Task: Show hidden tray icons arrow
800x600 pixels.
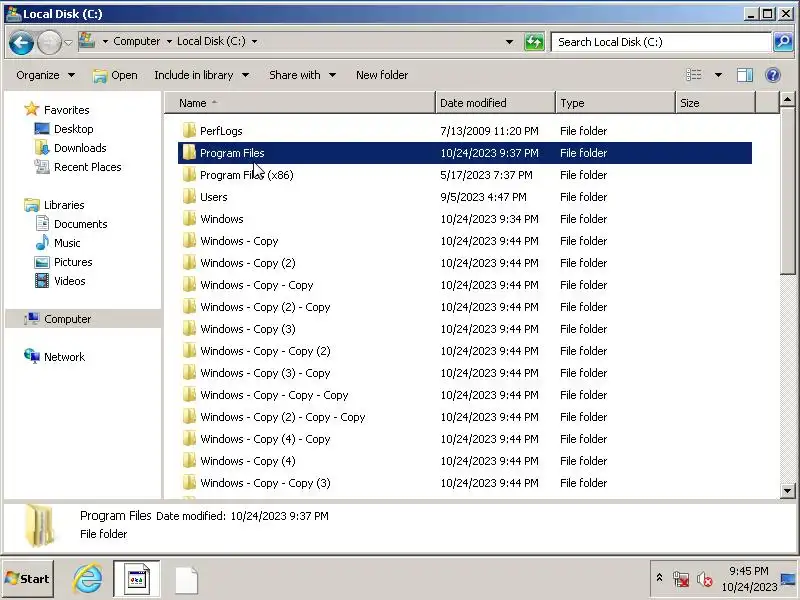Action: click(659, 578)
